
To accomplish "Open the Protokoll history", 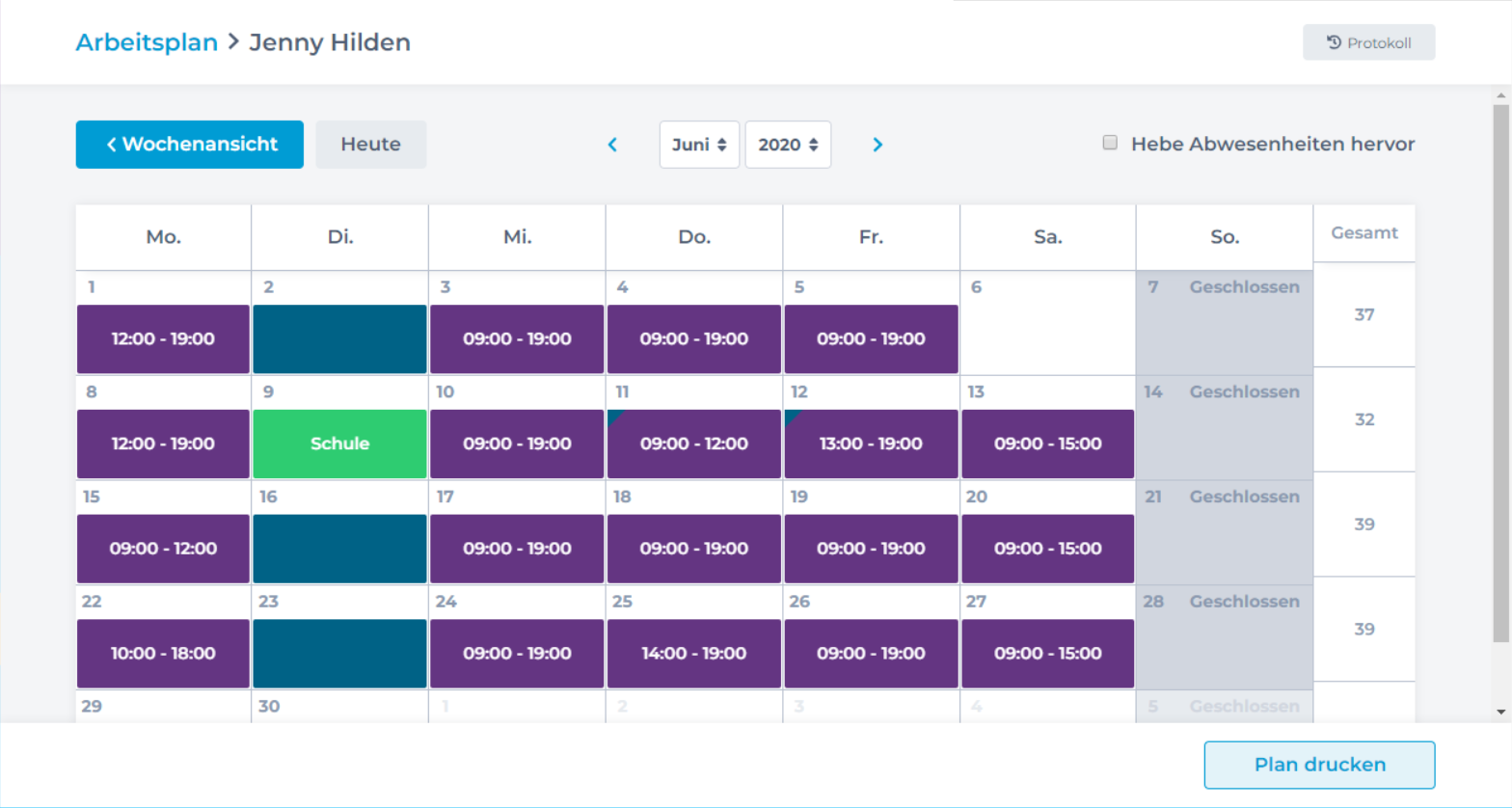I will pyautogui.click(x=1368, y=42).
